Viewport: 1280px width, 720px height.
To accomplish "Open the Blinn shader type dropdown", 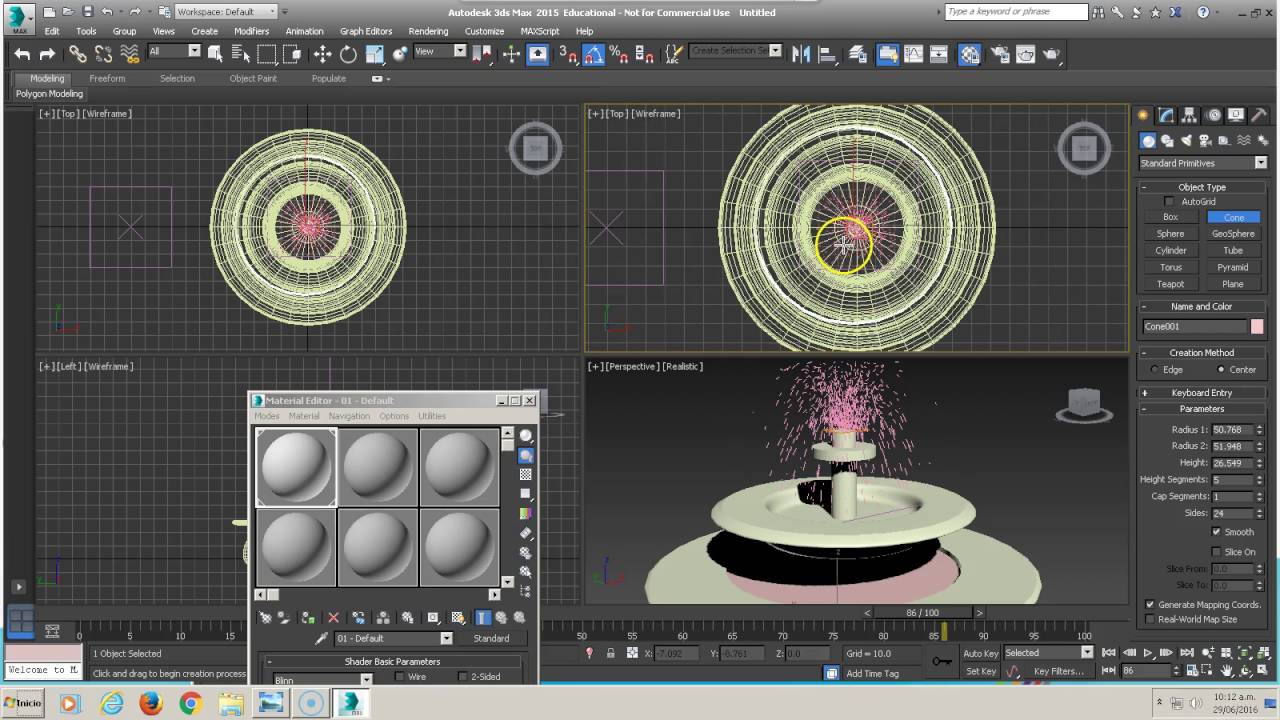I will click(x=322, y=680).
